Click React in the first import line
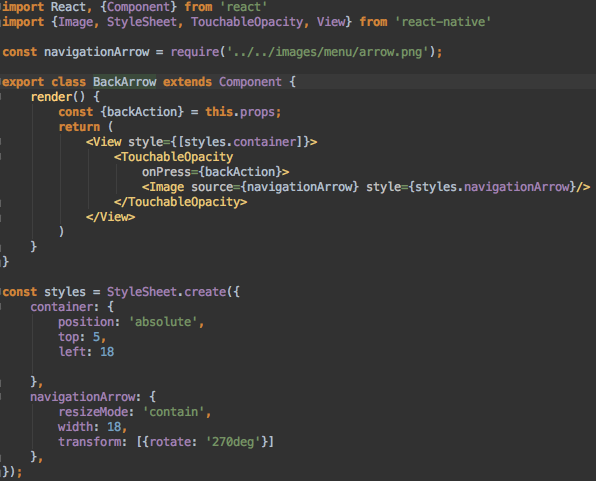 (68, 7)
